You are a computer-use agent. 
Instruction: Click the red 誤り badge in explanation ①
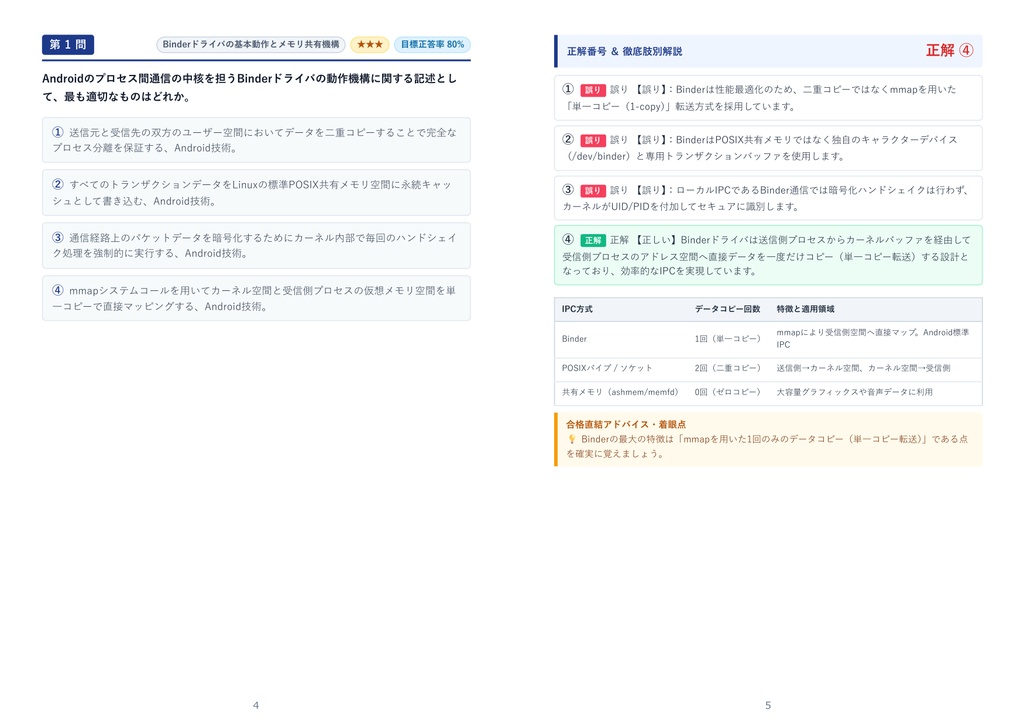592,90
